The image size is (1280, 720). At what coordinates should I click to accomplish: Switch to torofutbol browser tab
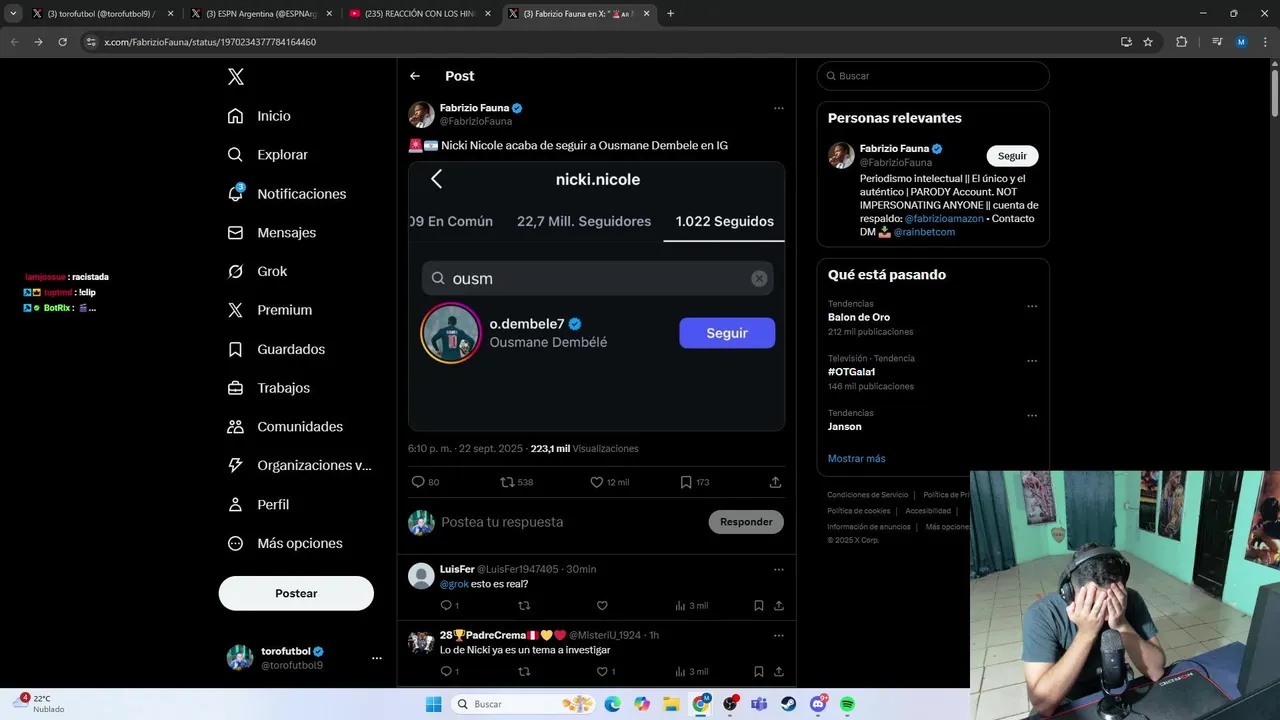[x=101, y=14]
